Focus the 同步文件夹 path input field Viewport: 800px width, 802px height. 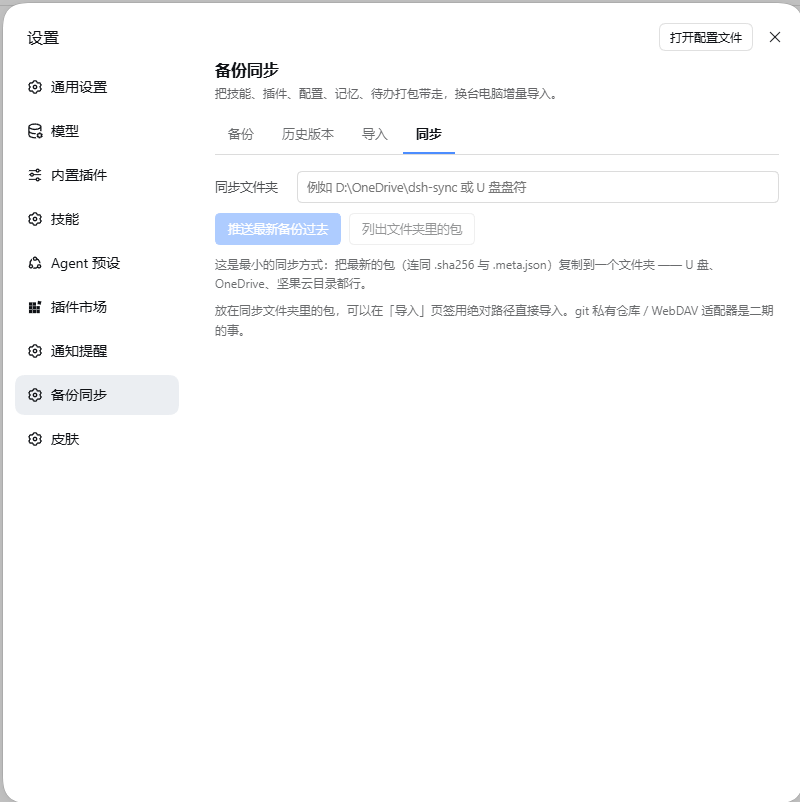pyautogui.click(x=538, y=187)
